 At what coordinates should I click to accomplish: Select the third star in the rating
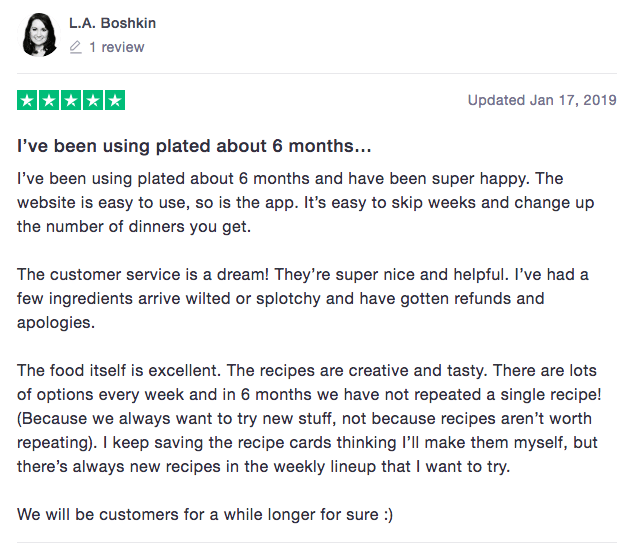click(x=71, y=100)
